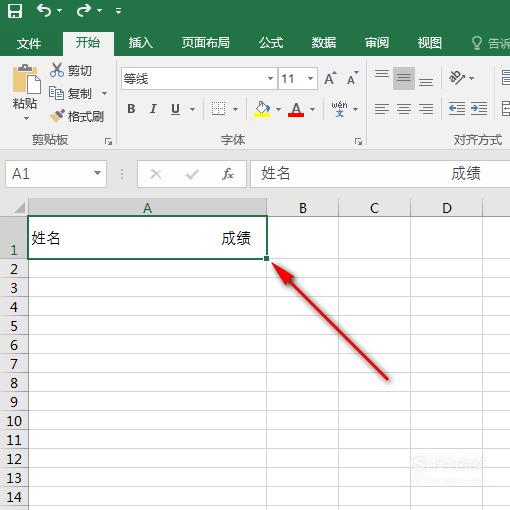Viewport: 510px width, 510px height.
Task: Click the Save icon in quick access toolbar
Action: click(x=15, y=11)
